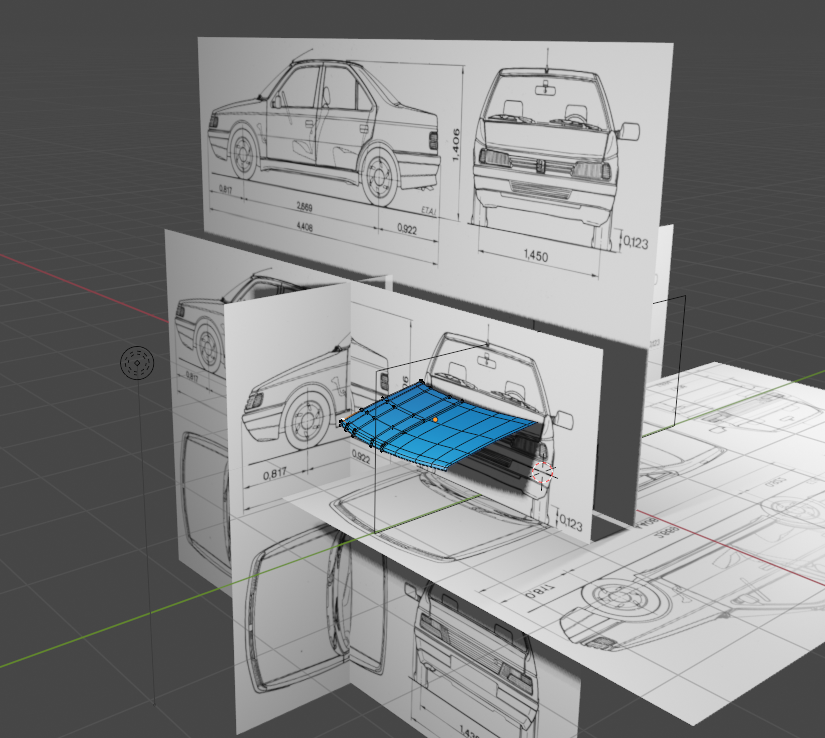Viewport: 825px width, 738px height.
Task: Click the "4,408" length dimension text
Action: point(304,227)
